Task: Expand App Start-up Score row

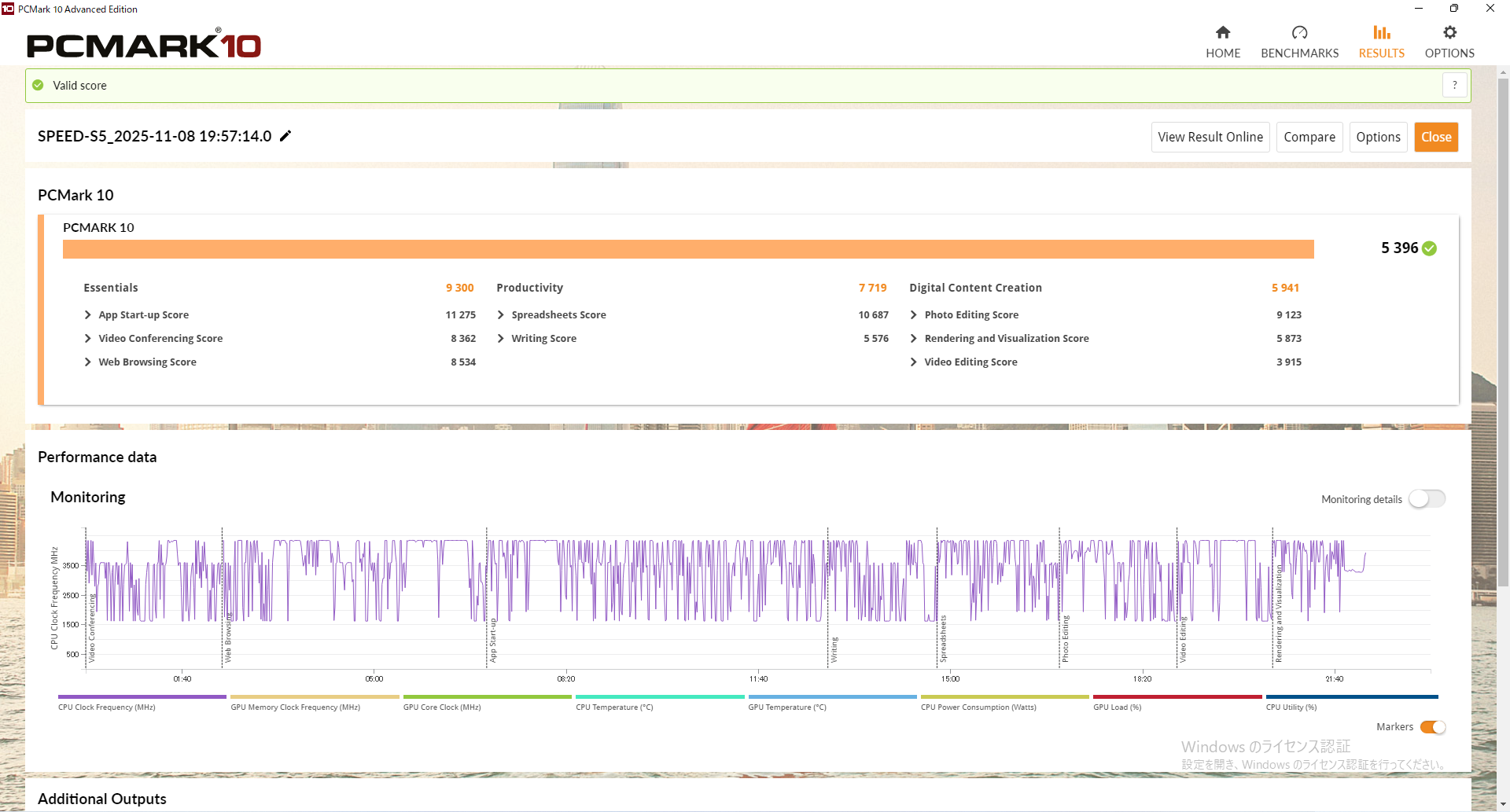Action: (x=87, y=315)
